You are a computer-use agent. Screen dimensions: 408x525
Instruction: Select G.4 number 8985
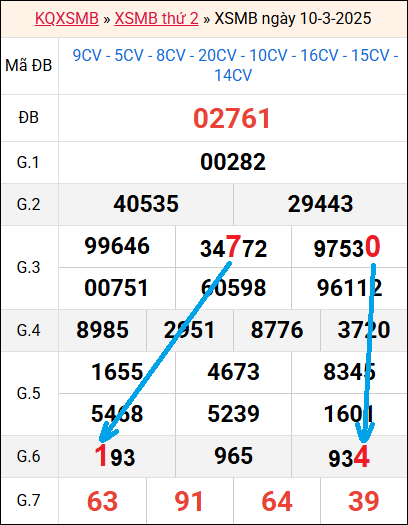102,330
